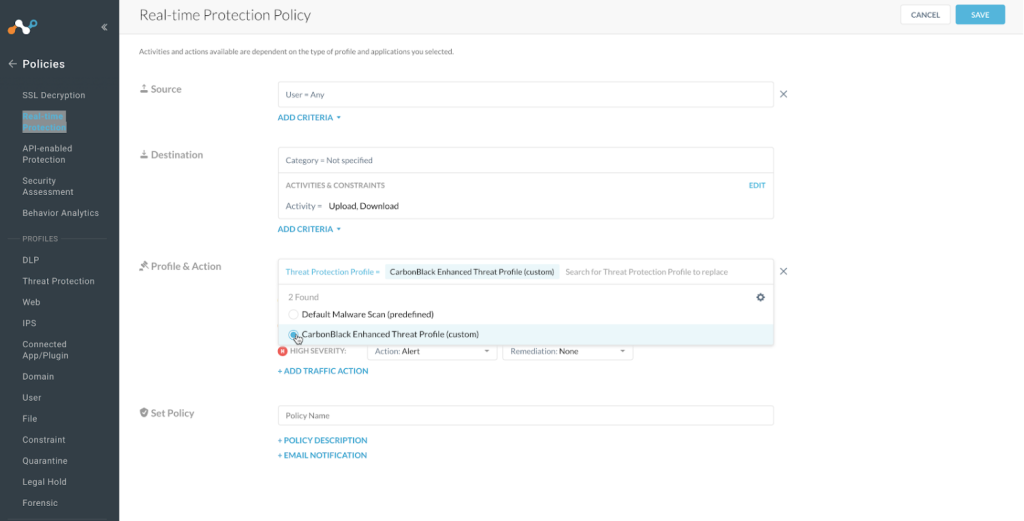Image resolution: width=1024 pixels, height=521 pixels.
Task: Open the IPS profile section
Action: 29,323
